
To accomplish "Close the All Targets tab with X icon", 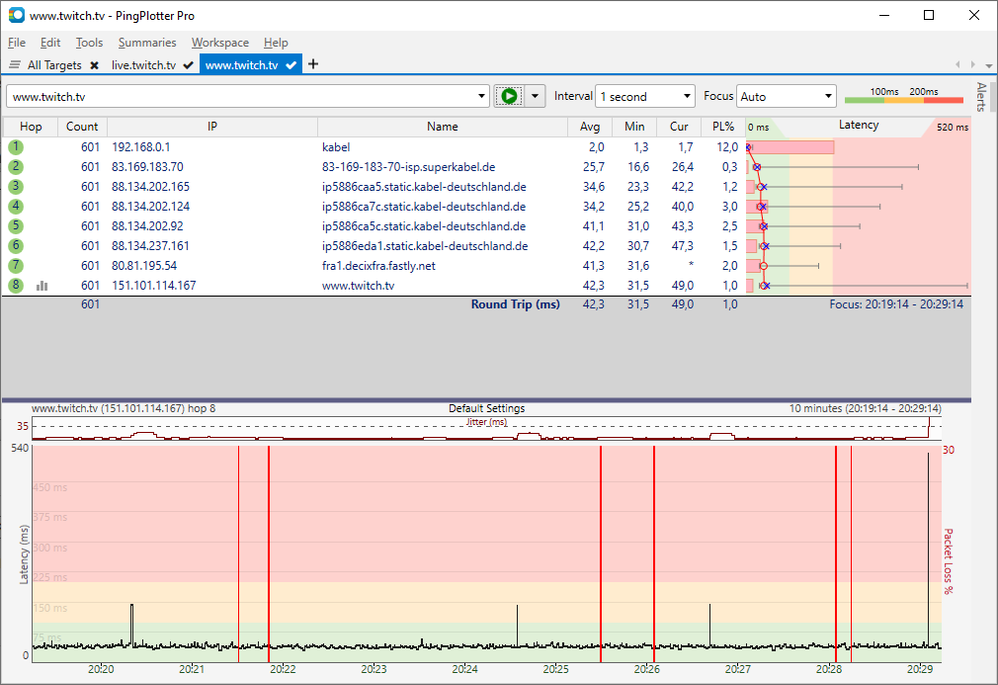I will 94,65.
